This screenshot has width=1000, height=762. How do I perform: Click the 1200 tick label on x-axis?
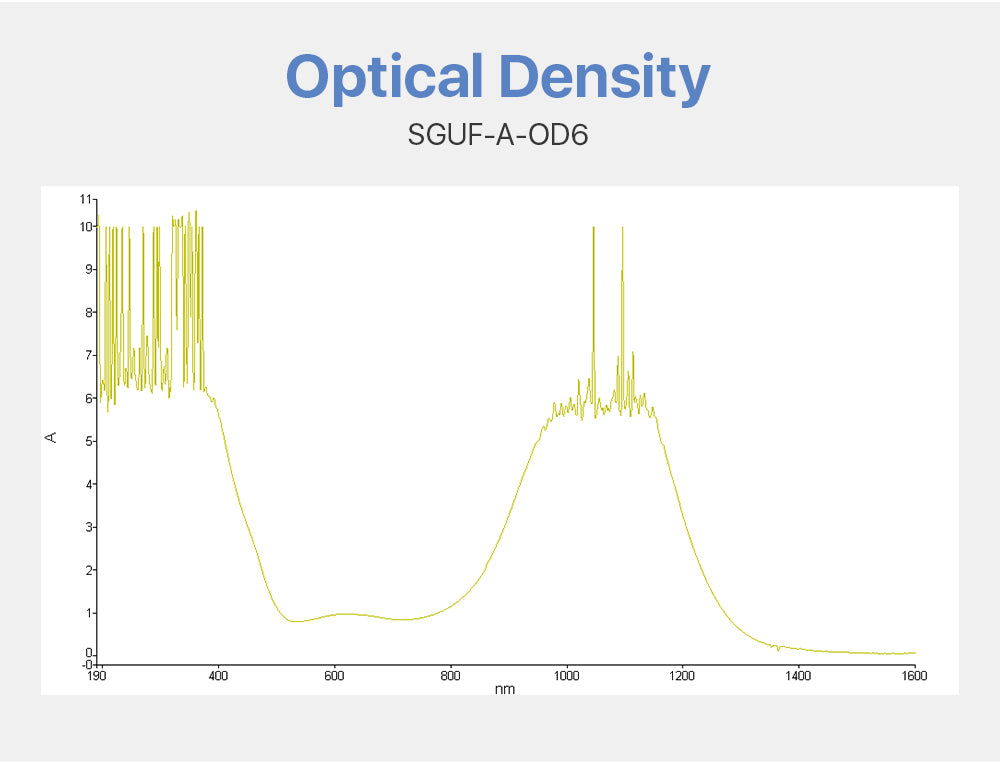pyautogui.click(x=682, y=676)
